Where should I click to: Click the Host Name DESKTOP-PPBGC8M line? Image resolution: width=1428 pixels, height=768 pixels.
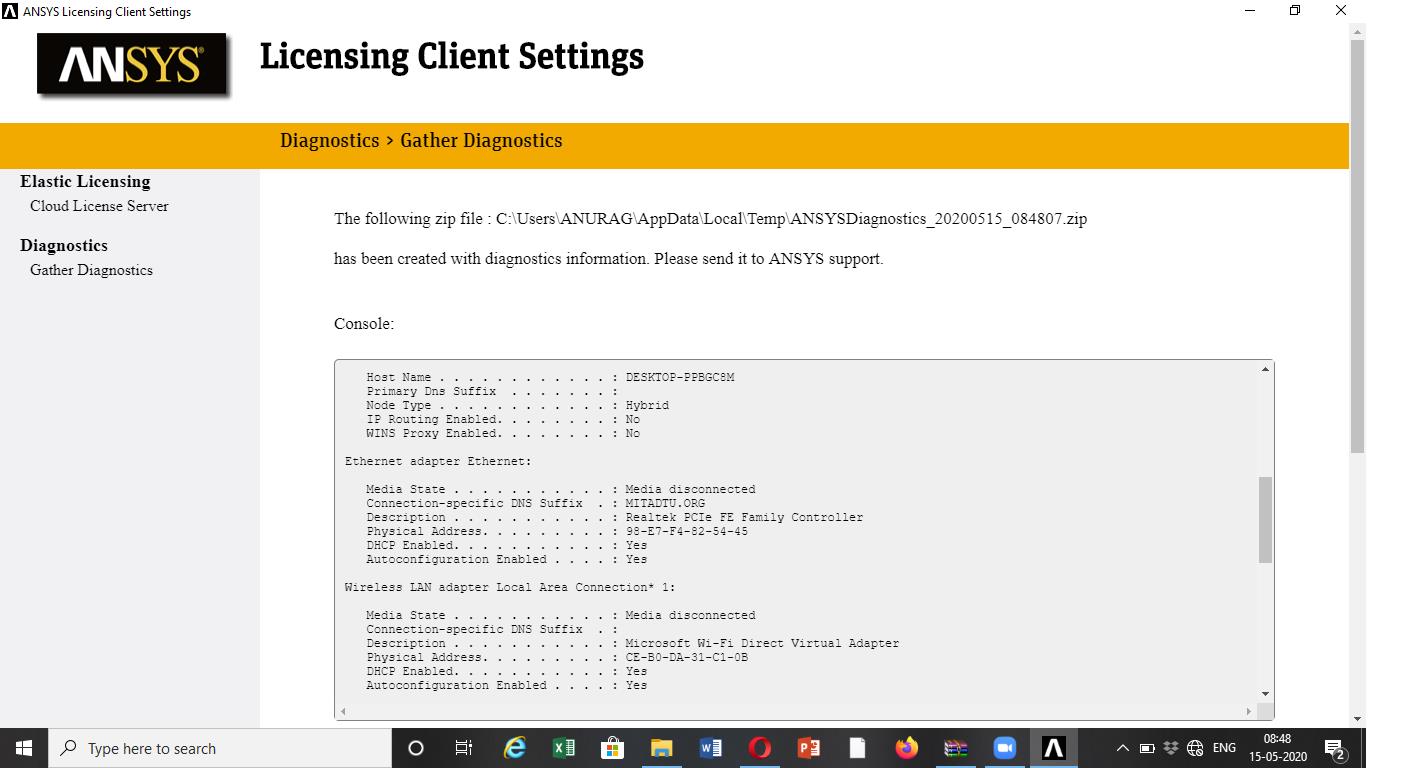pos(550,378)
